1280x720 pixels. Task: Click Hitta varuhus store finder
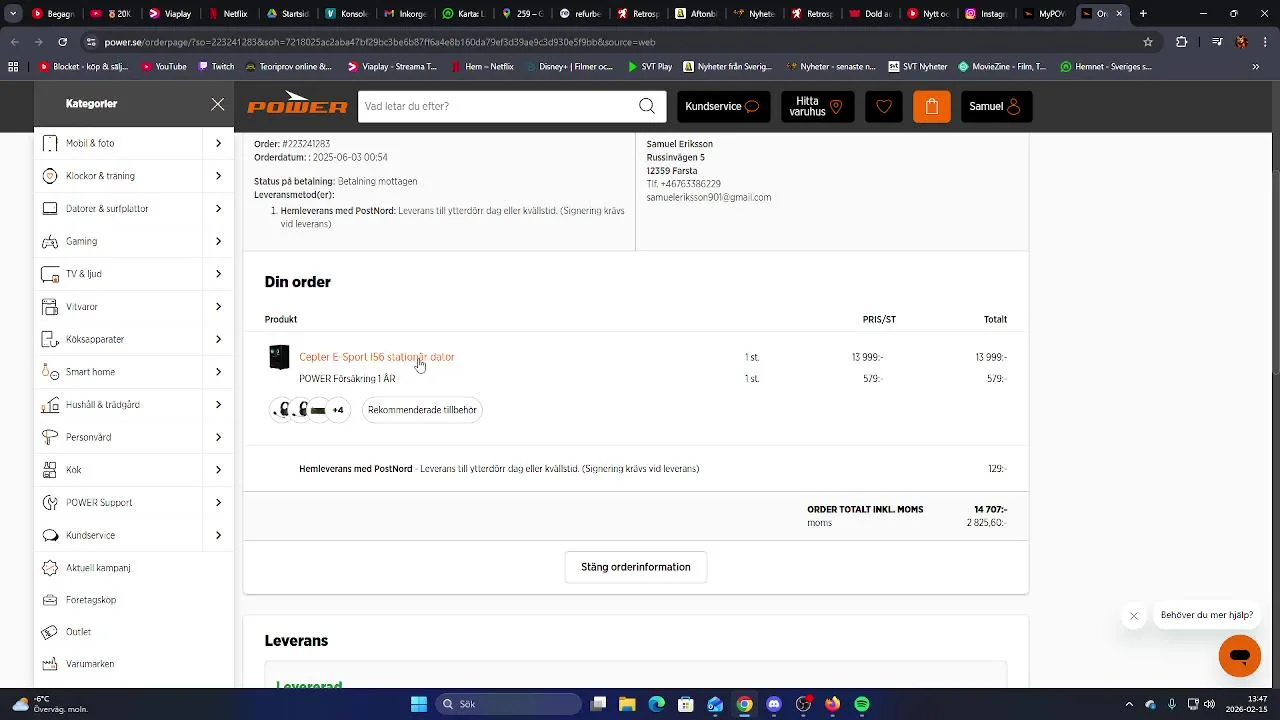click(818, 106)
